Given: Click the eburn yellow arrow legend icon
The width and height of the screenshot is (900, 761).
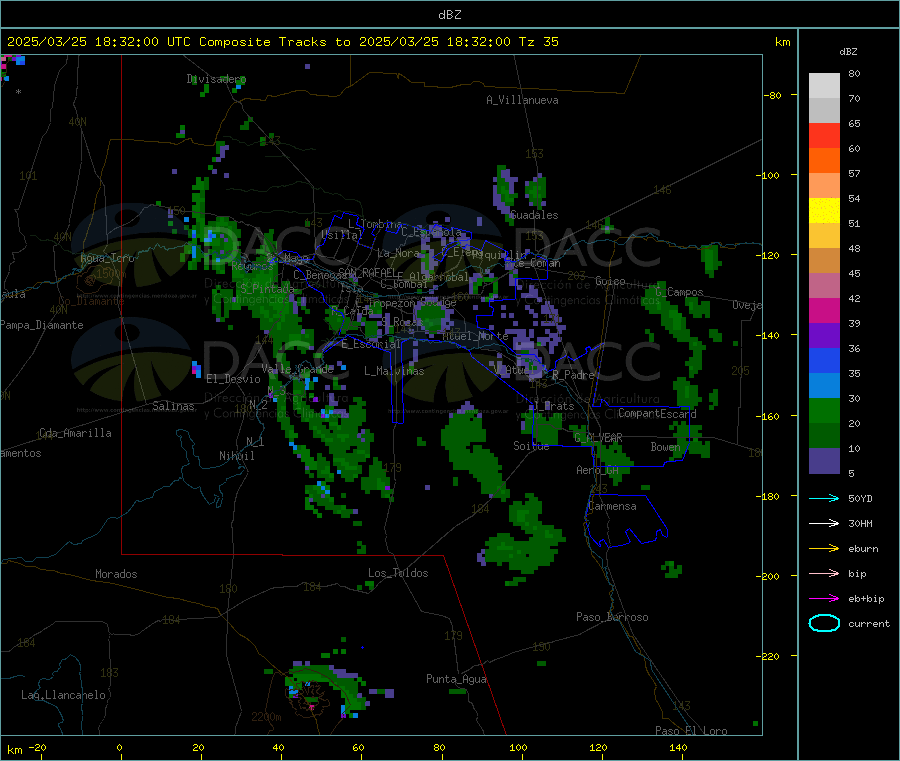Looking at the screenshot, I should pos(824,549).
